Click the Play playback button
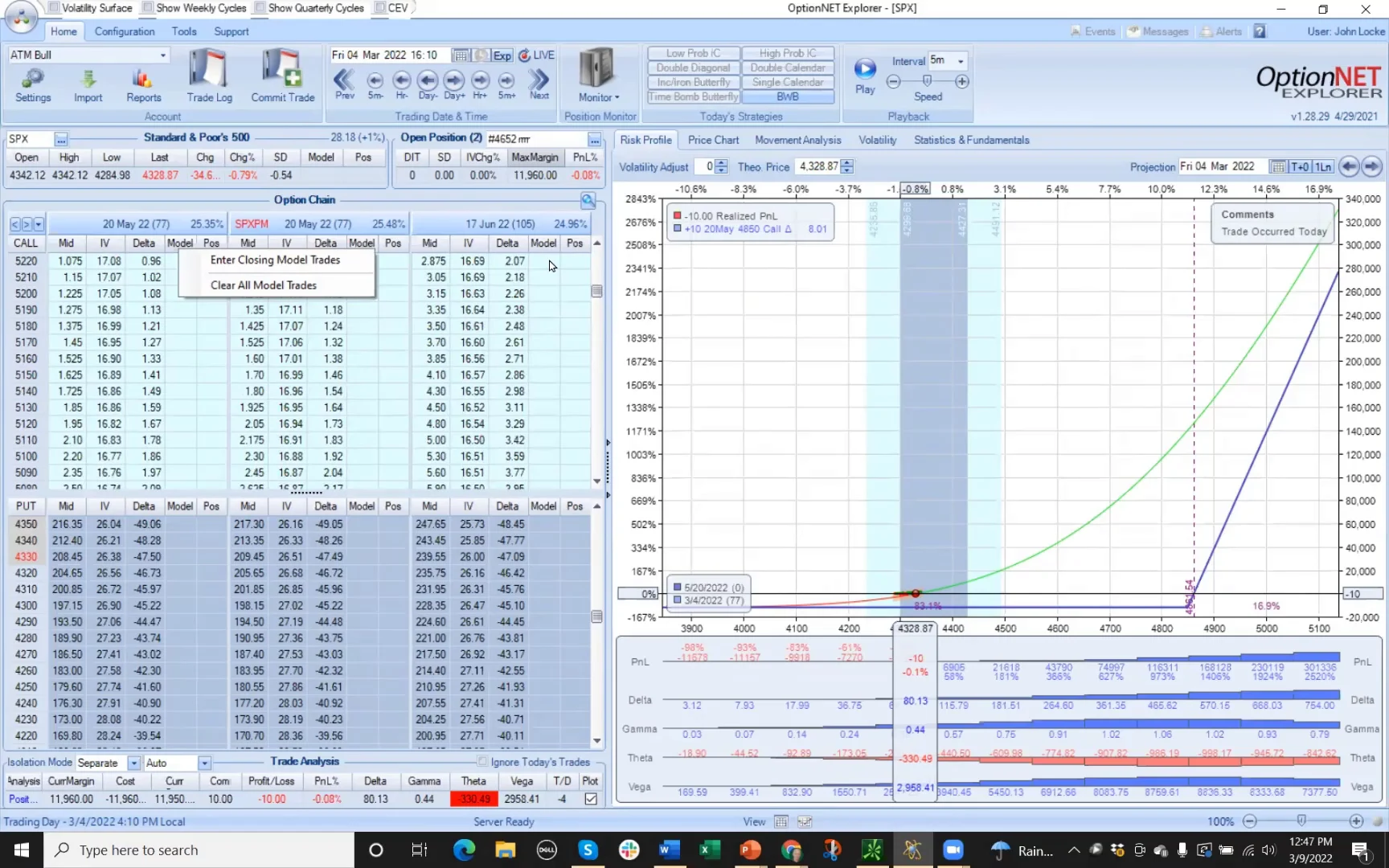This screenshot has height=868, width=1389. [x=865, y=76]
